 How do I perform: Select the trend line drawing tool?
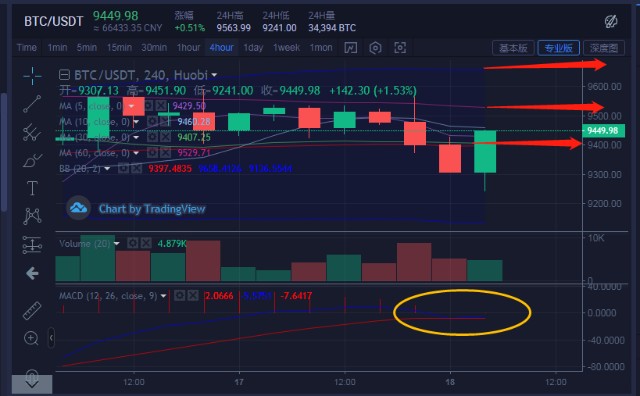[32, 104]
